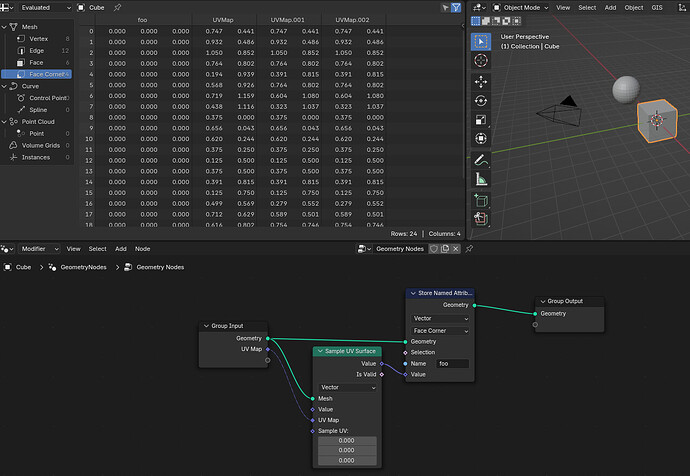690x476 pixels.
Task: Click fifth selection mode icon (intersect)
Action: (516, 21)
